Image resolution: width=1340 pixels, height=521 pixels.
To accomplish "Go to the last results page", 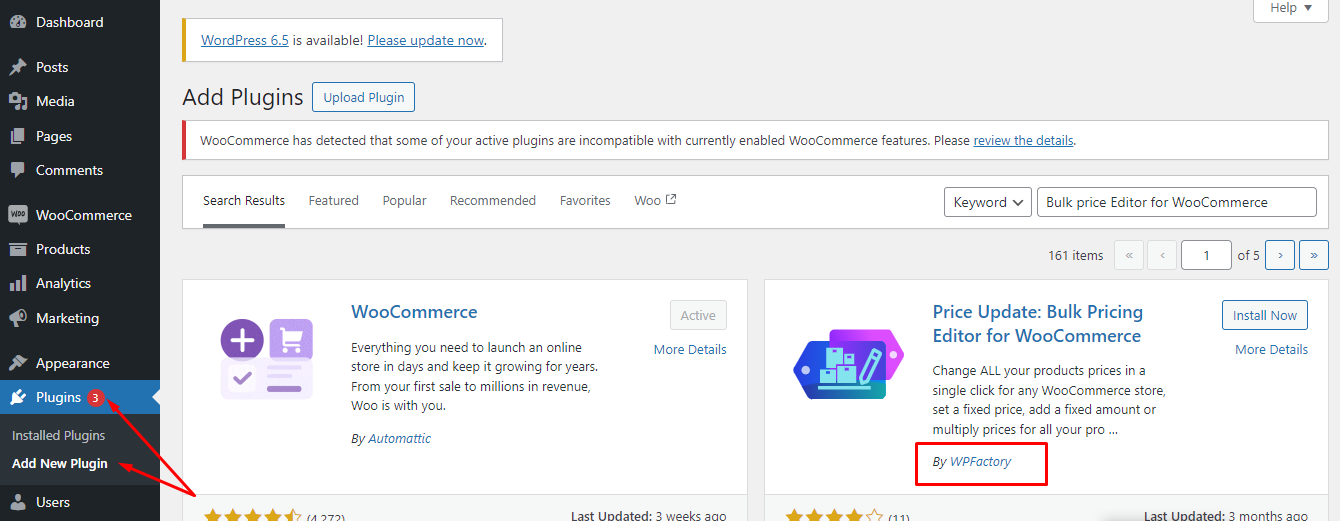I will (x=1314, y=255).
